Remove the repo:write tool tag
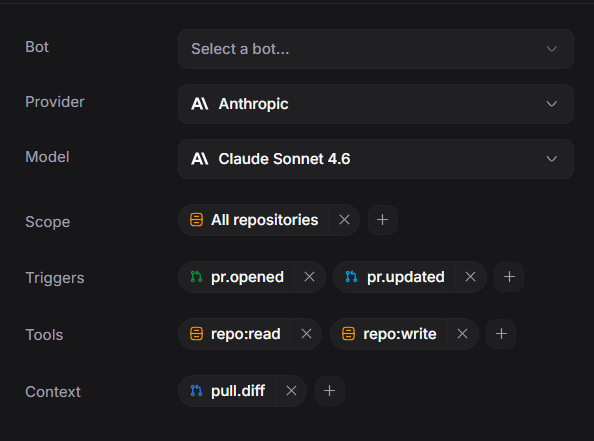The image size is (594, 441). click(x=462, y=334)
